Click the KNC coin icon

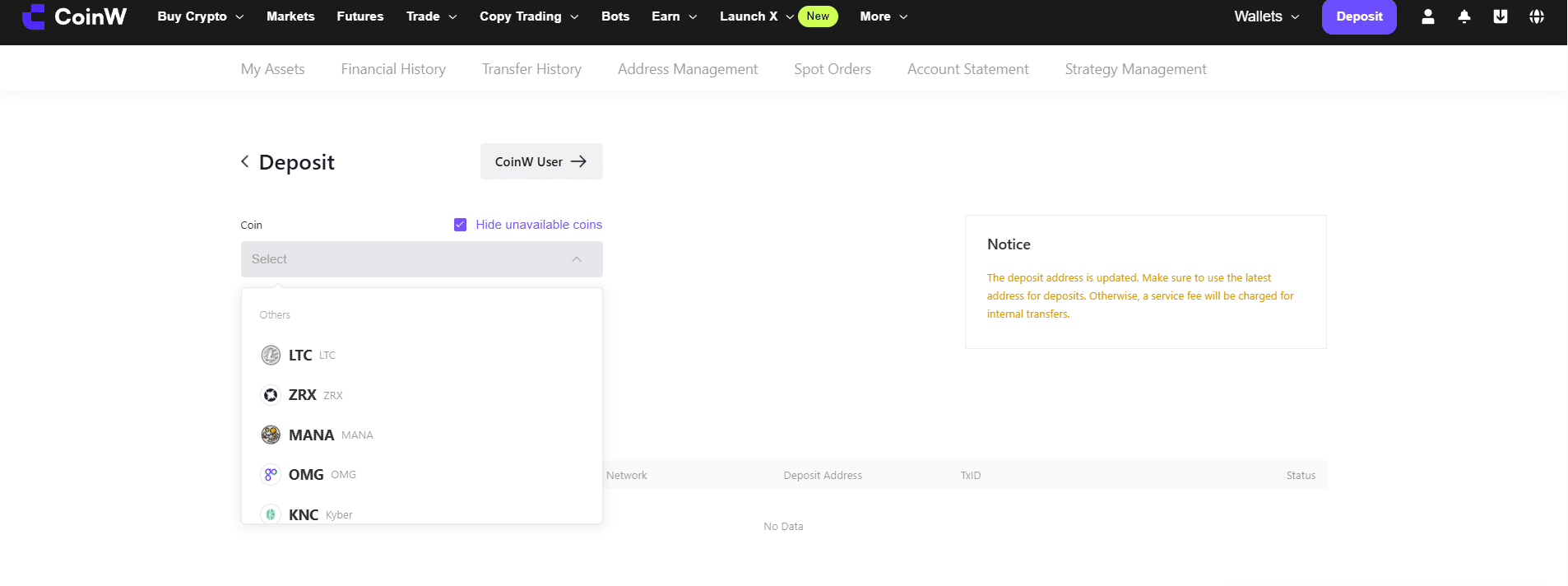coord(271,514)
